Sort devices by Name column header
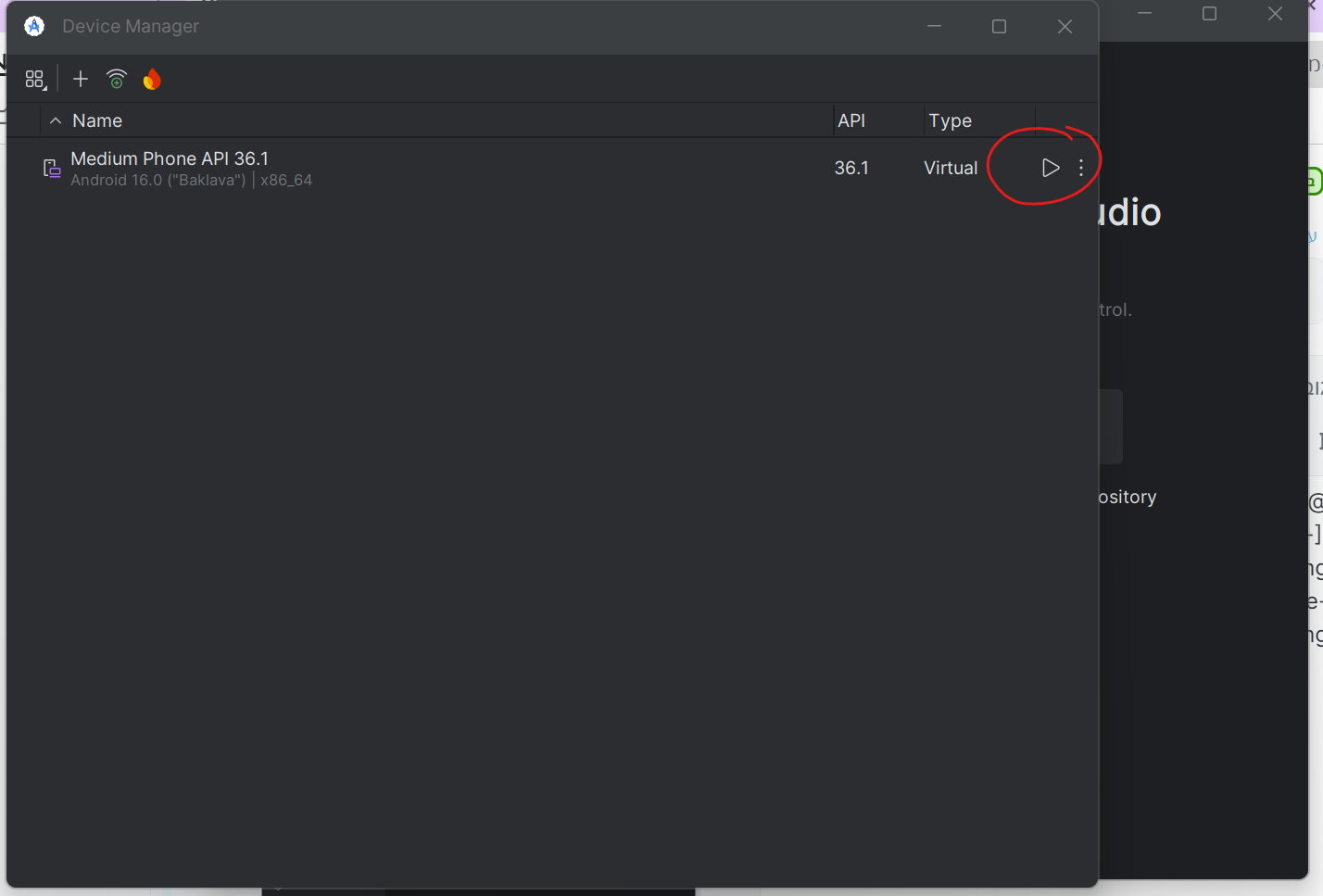The height and width of the screenshot is (896, 1323). [x=97, y=120]
